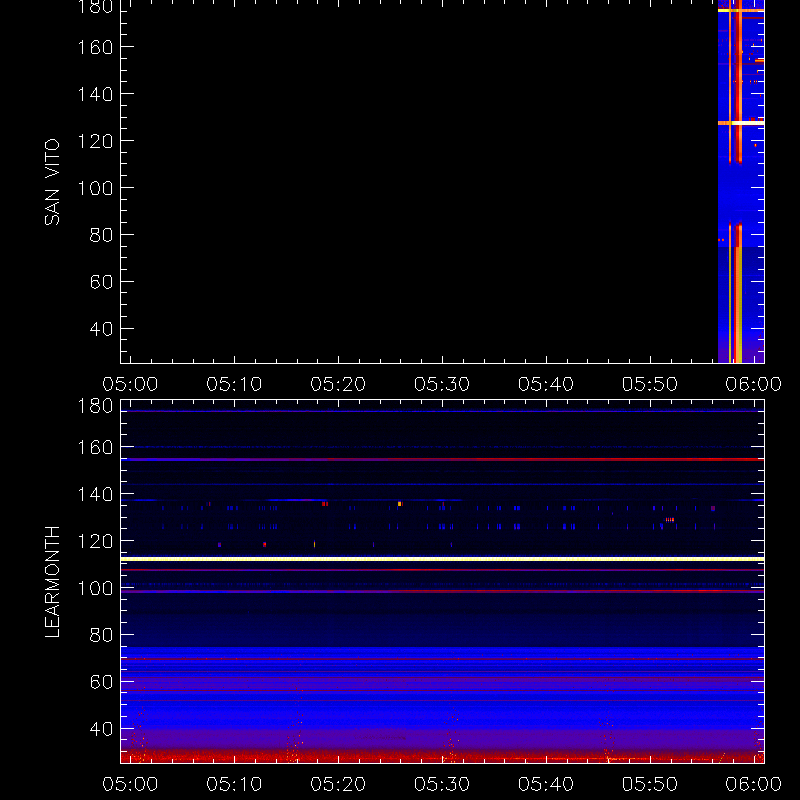Pick the 05:30 time label under the San Vito plot
Screen dimensions: 800x800
coord(442,384)
